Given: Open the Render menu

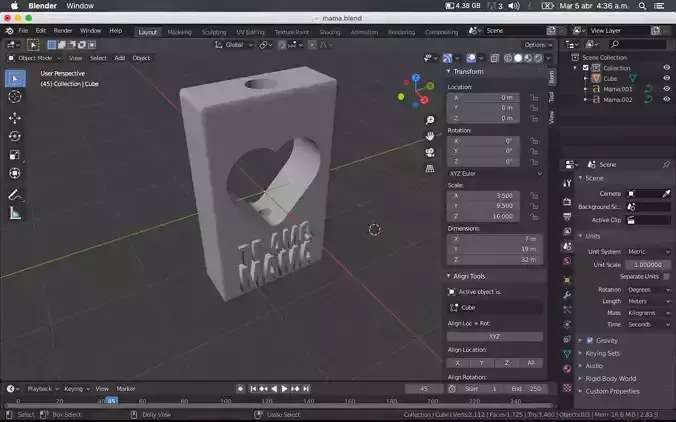Looking at the screenshot, I should (63, 31).
